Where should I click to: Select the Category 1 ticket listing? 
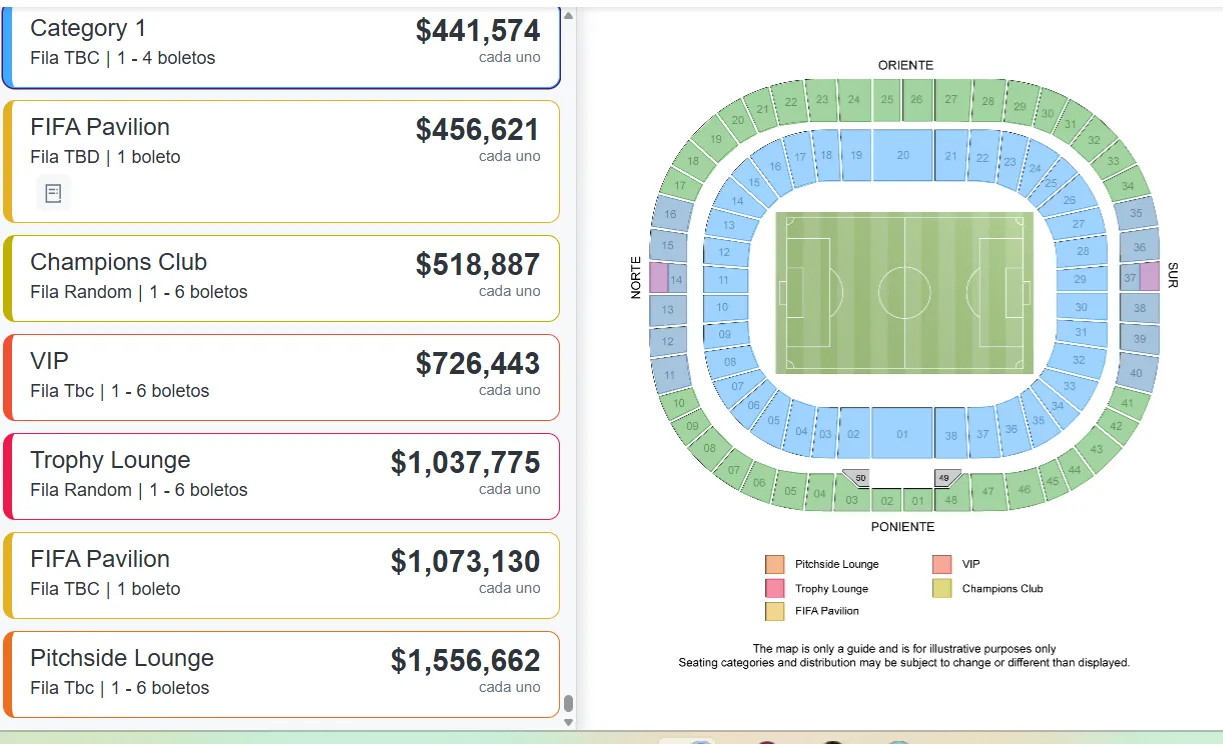coord(280,42)
